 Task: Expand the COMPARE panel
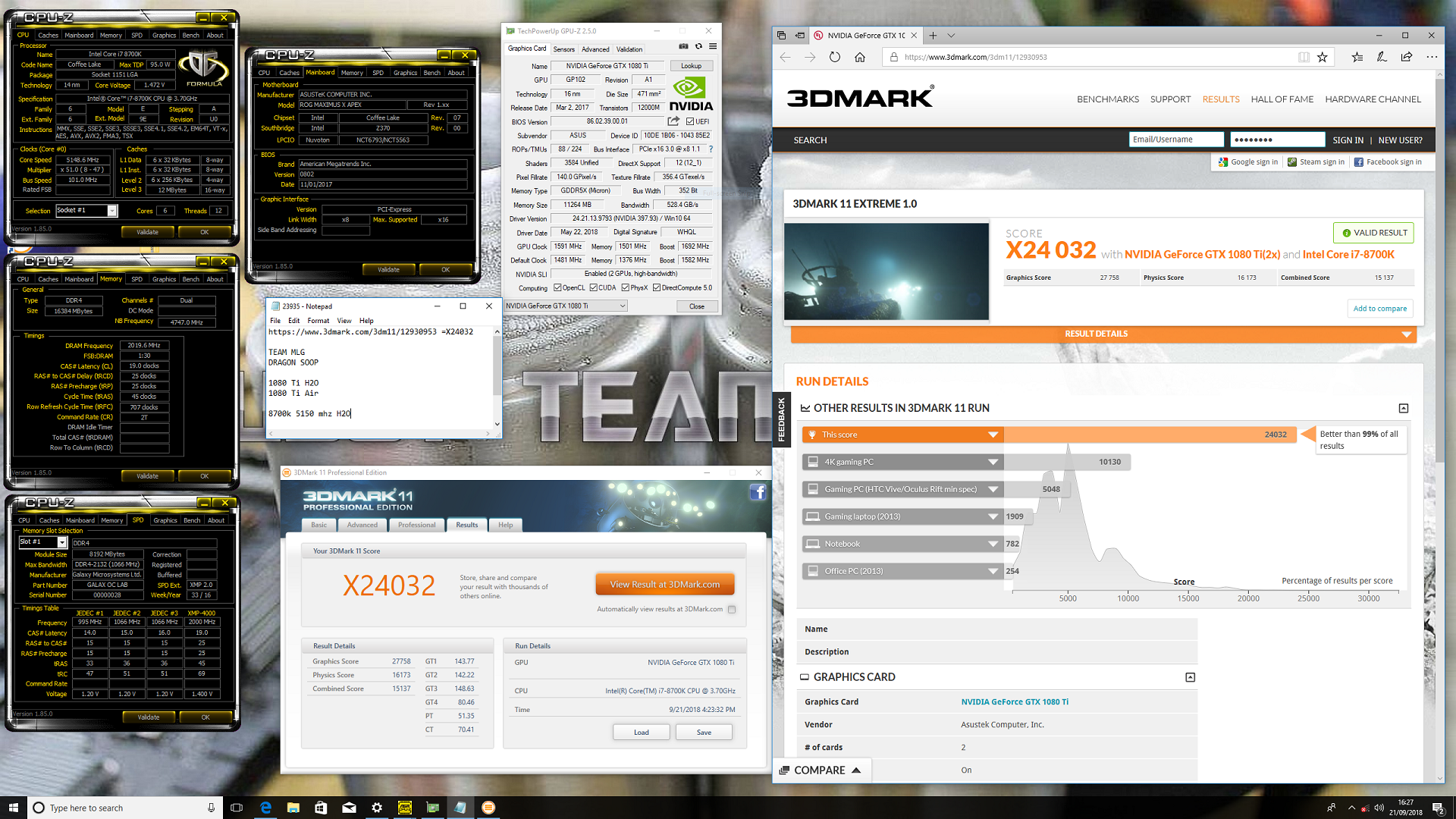point(820,770)
